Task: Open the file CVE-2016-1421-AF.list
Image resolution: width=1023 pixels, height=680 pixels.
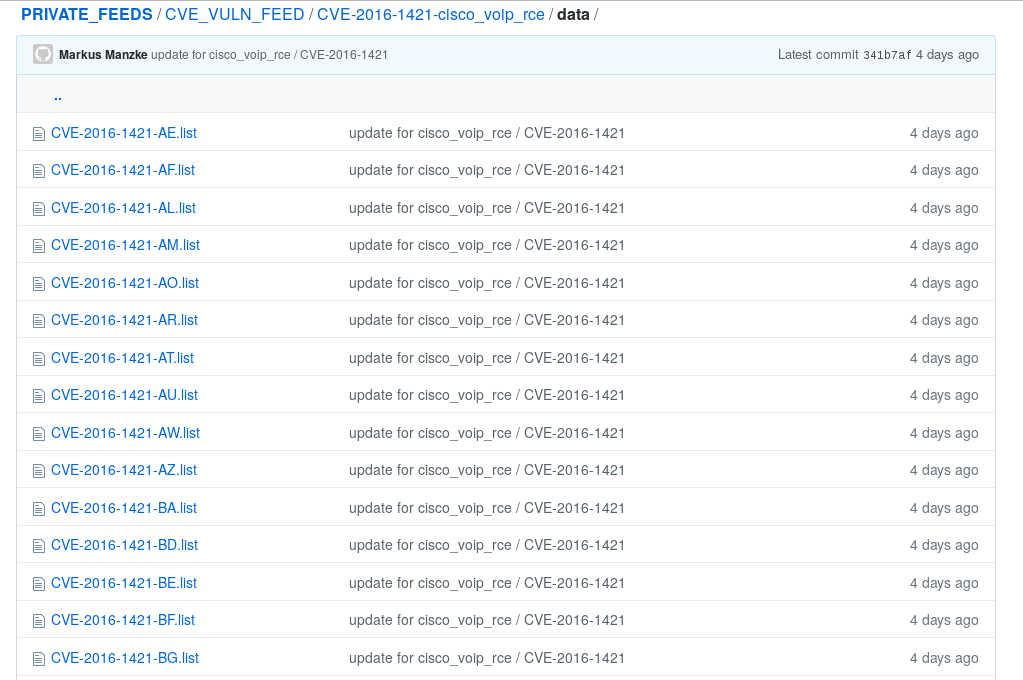Action: [x=123, y=170]
